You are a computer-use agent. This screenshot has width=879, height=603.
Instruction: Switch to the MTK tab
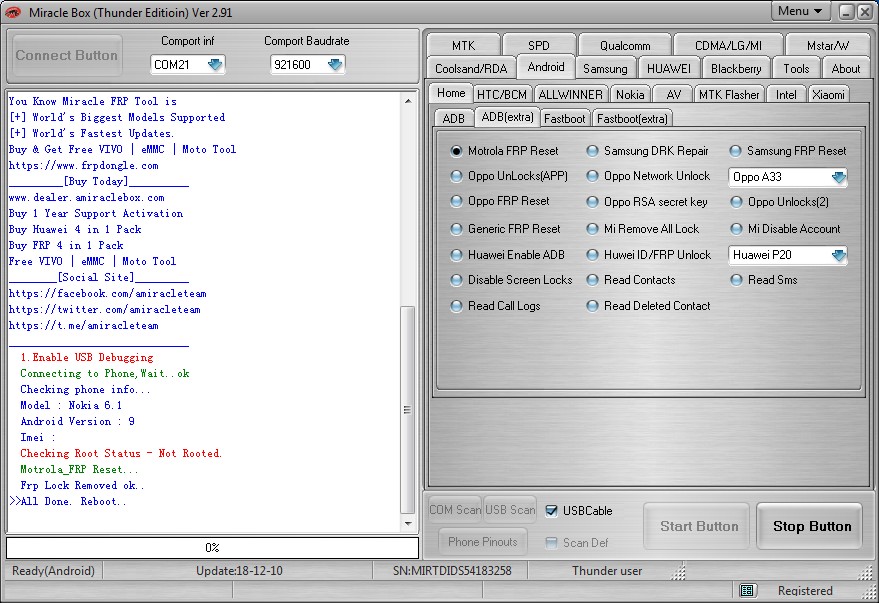(463, 45)
